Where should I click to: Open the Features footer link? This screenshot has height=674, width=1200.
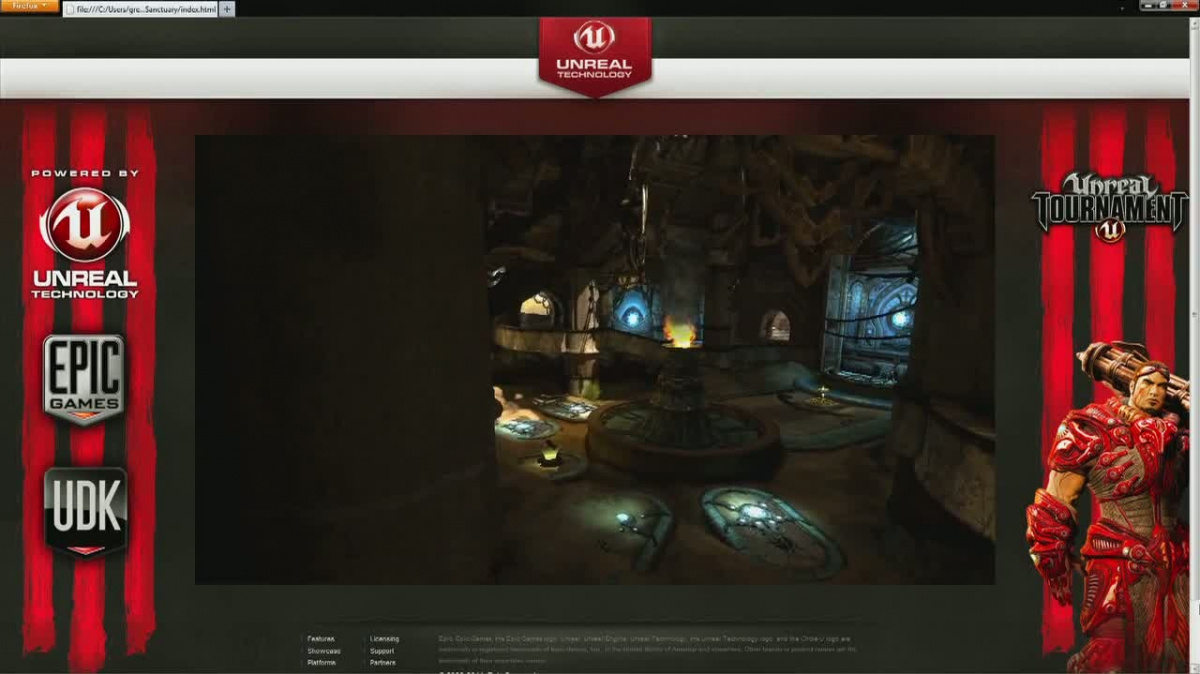click(321, 639)
